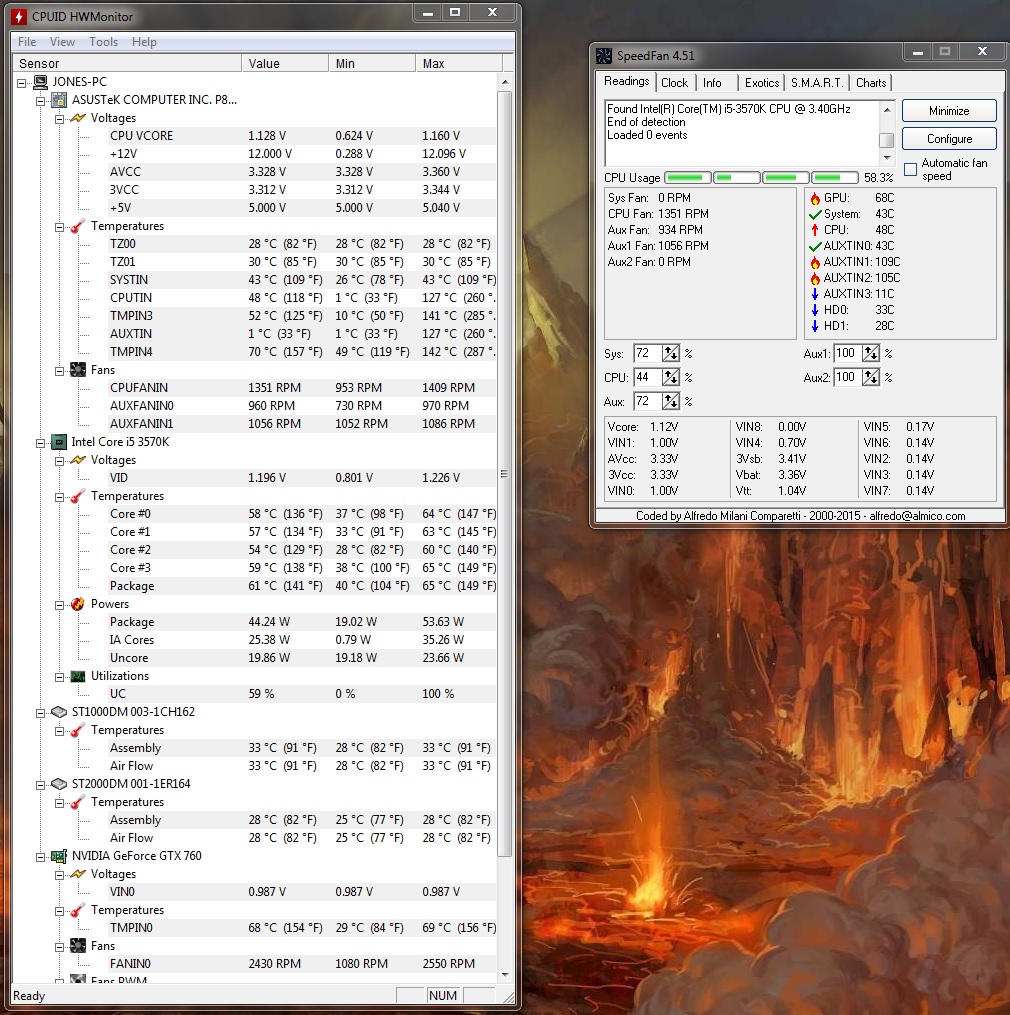Click the Value column header
Viewport: 1010px width, 1015px height.
tap(285, 63)
